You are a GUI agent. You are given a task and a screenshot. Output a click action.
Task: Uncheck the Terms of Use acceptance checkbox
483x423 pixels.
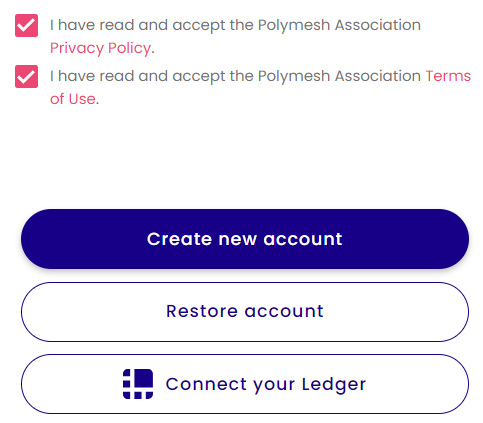click(26, 76)
